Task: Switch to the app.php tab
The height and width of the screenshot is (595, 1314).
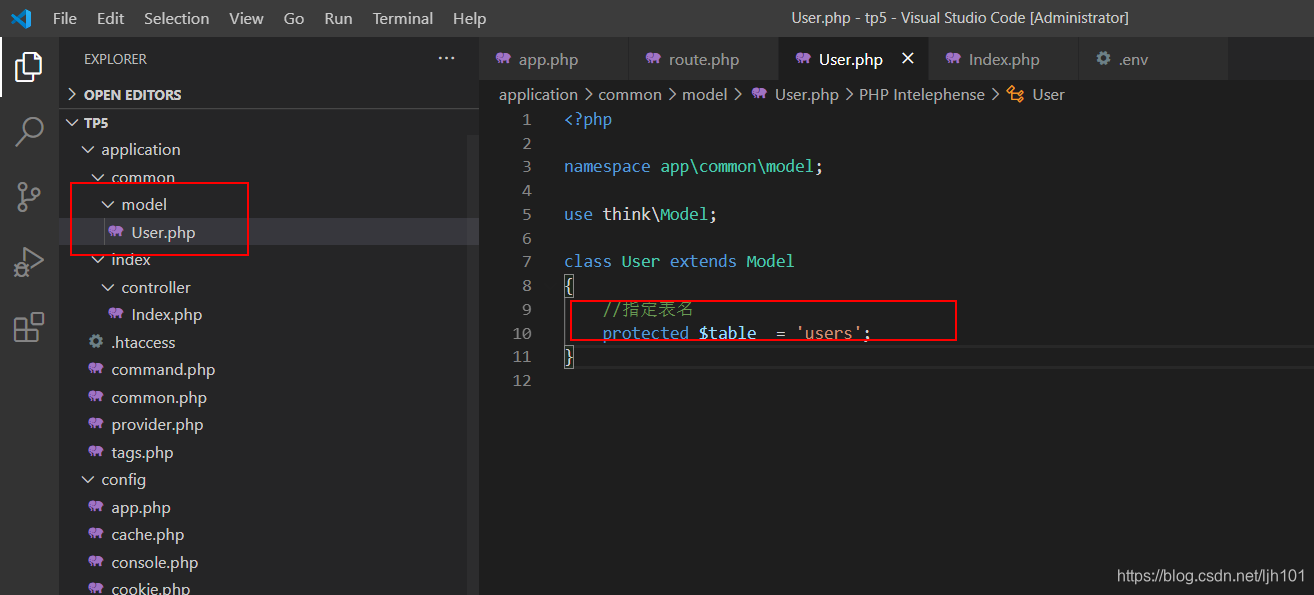Action: (554, 59)
